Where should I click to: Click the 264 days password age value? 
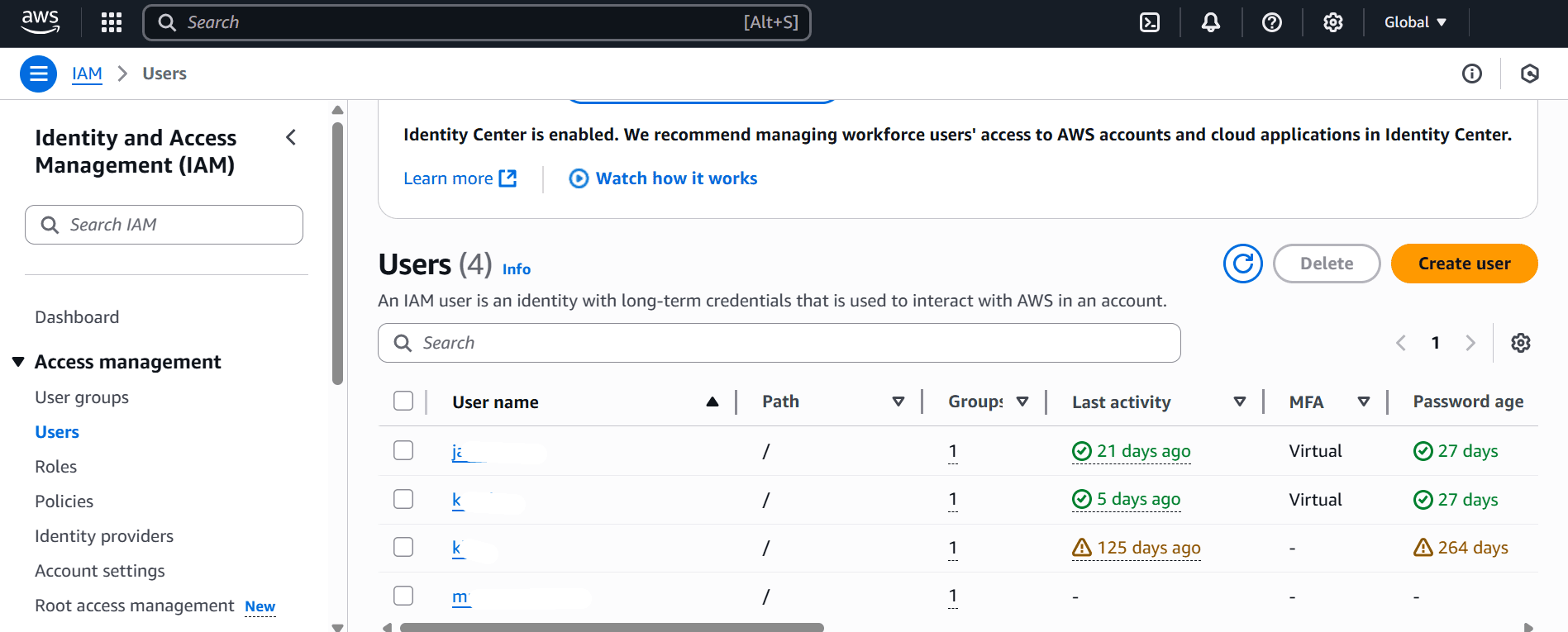1473,548
